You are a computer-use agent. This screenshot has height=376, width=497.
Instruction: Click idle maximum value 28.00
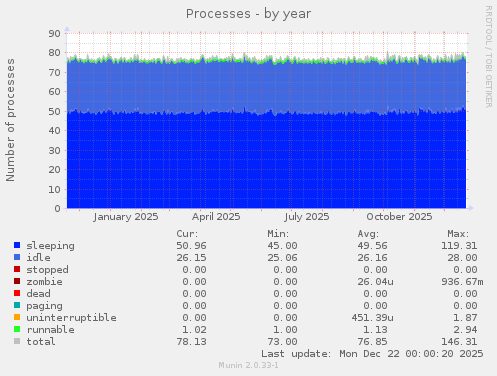click(462, 258)
